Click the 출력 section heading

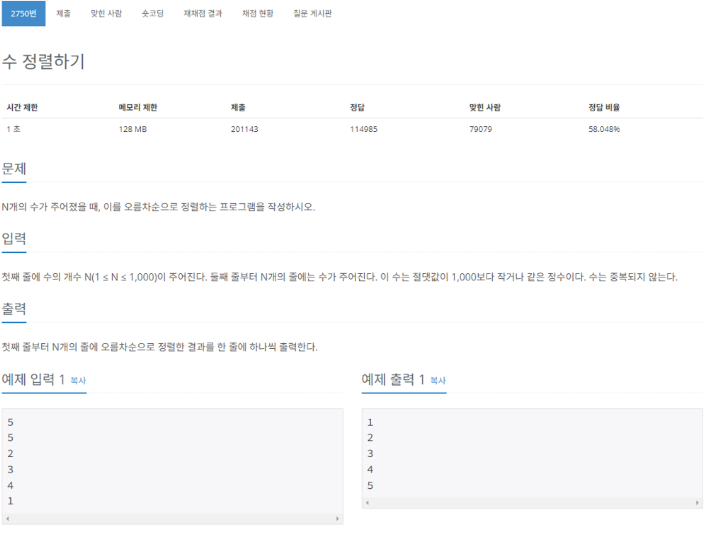[x=14, y=309]
